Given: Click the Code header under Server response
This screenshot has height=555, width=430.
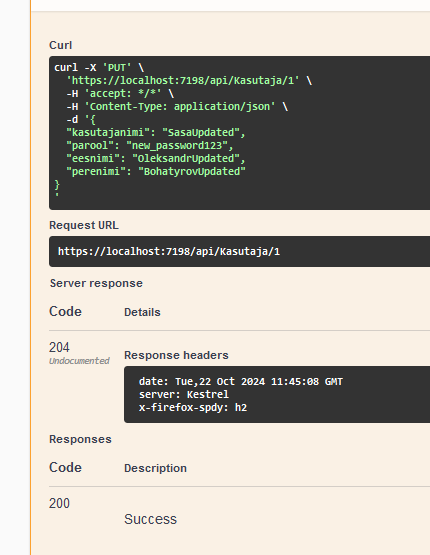Looking at the screenshot, I should point(65,311).
